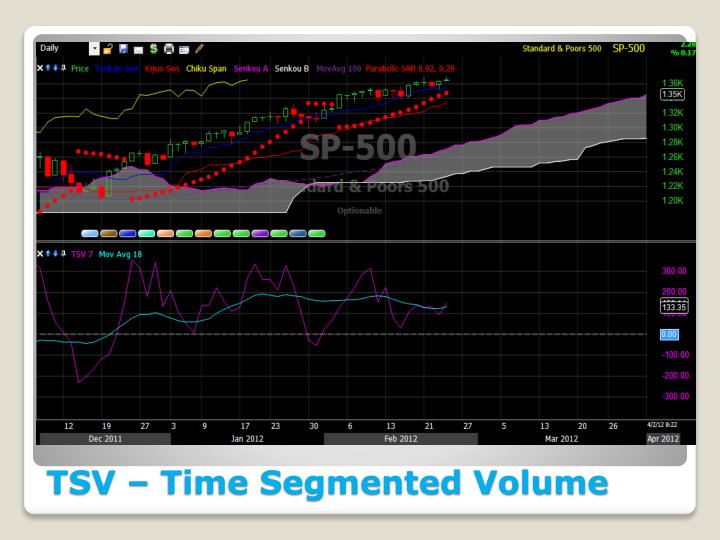The width and height of the screenshot is (720, 540).
Task: Click the light blue pill button
Action: coord(90,233)
